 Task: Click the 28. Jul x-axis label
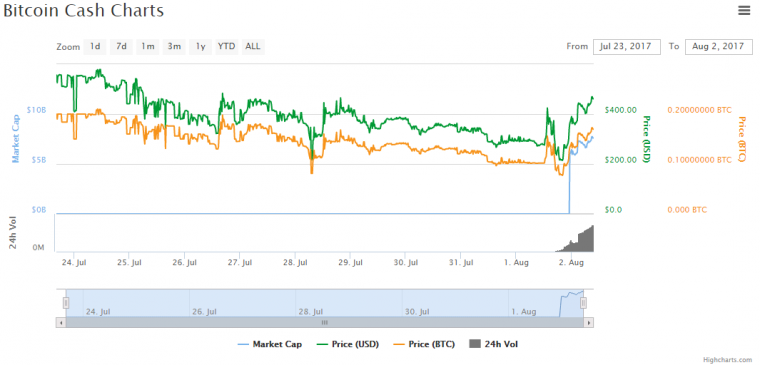296,263
